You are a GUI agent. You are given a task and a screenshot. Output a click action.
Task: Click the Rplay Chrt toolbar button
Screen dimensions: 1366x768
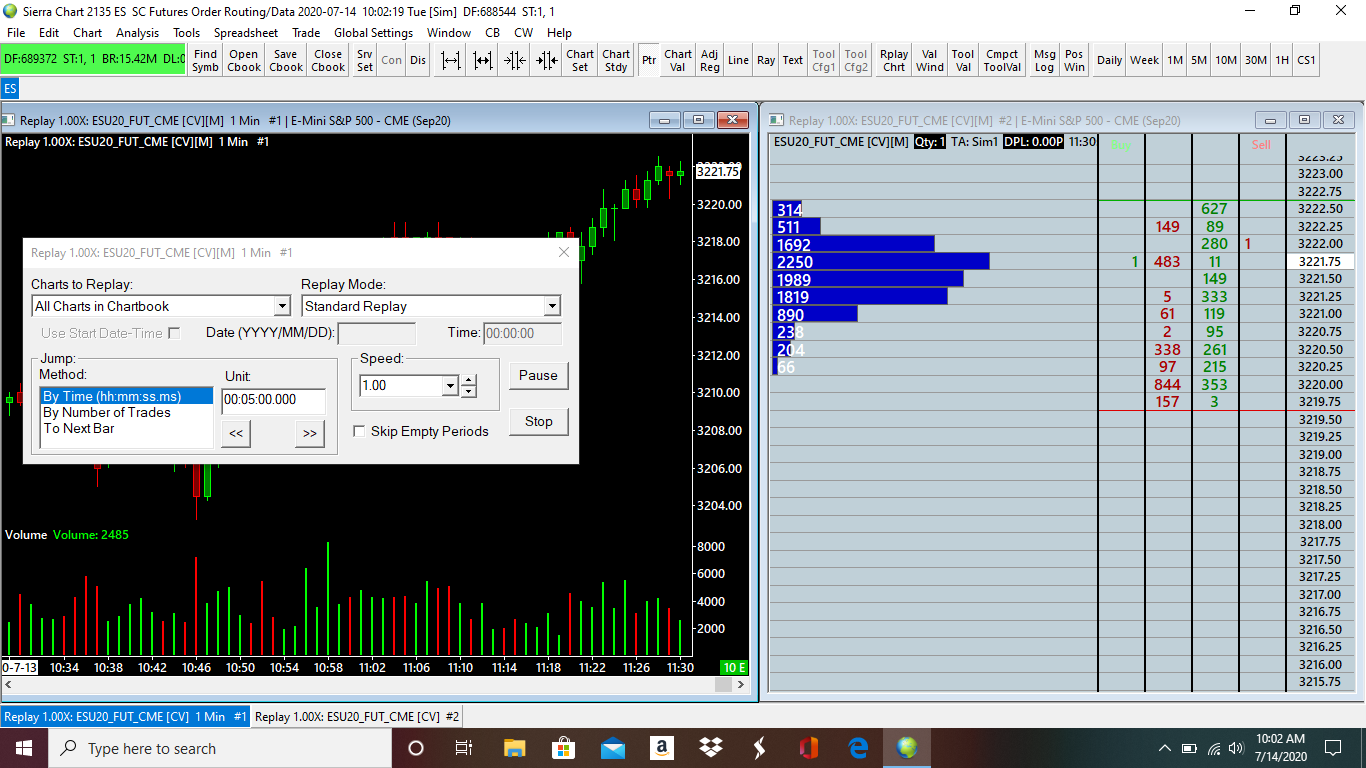(x=894, y=60)
